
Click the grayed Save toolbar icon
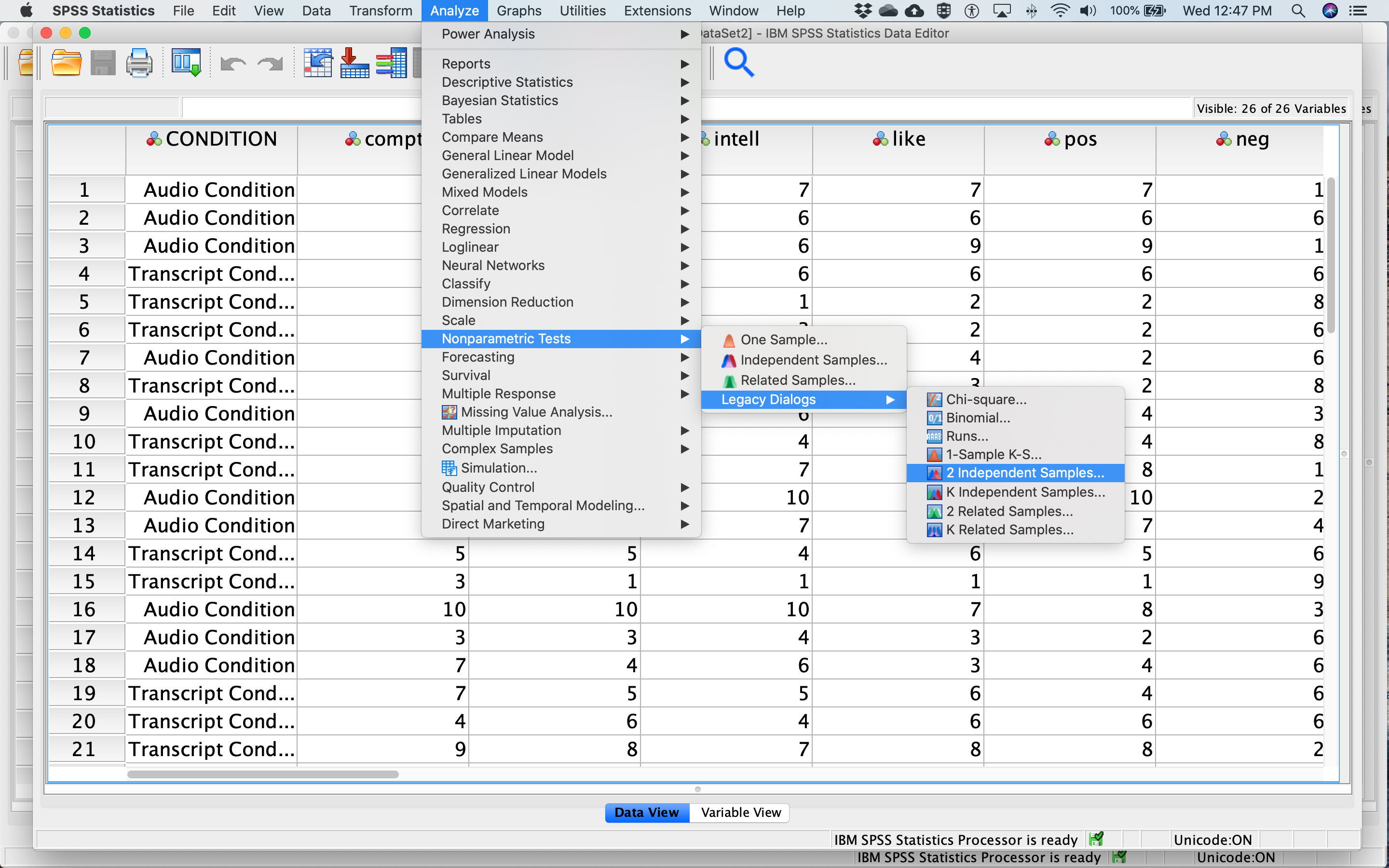103,63
